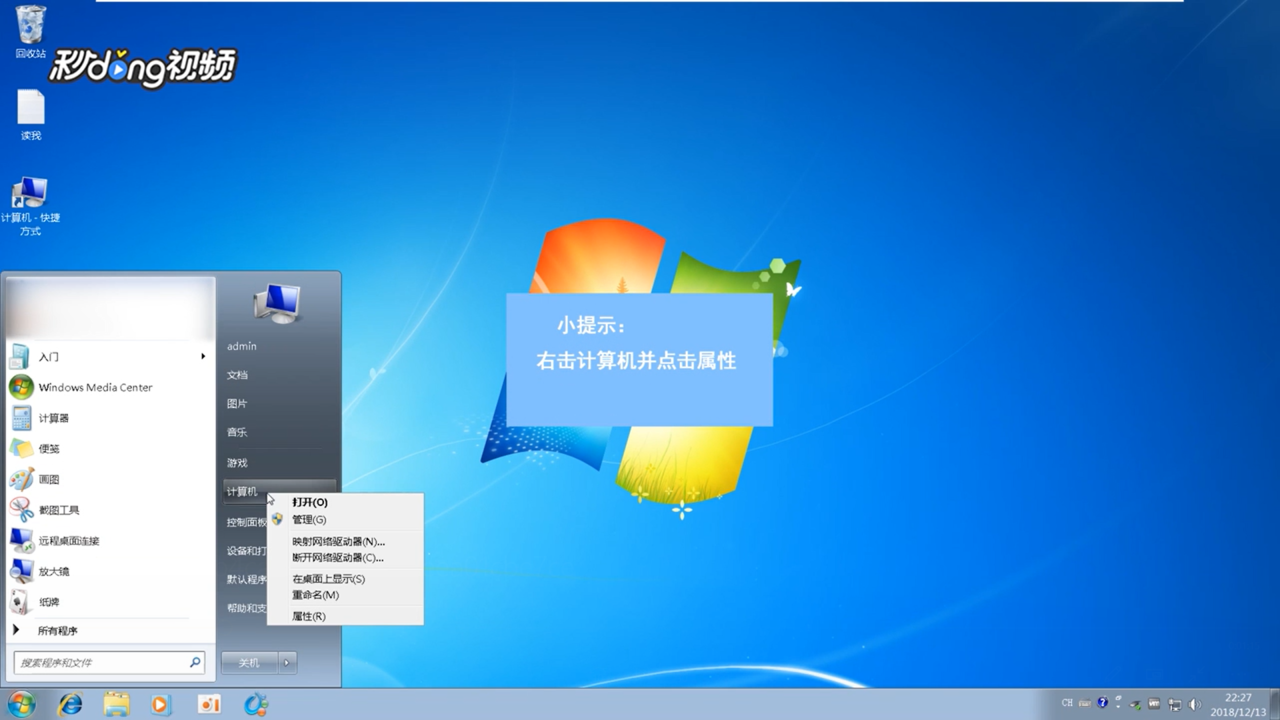Click the 搜索程序和文件 search box

pyautogui.click(x=109, y=662)
